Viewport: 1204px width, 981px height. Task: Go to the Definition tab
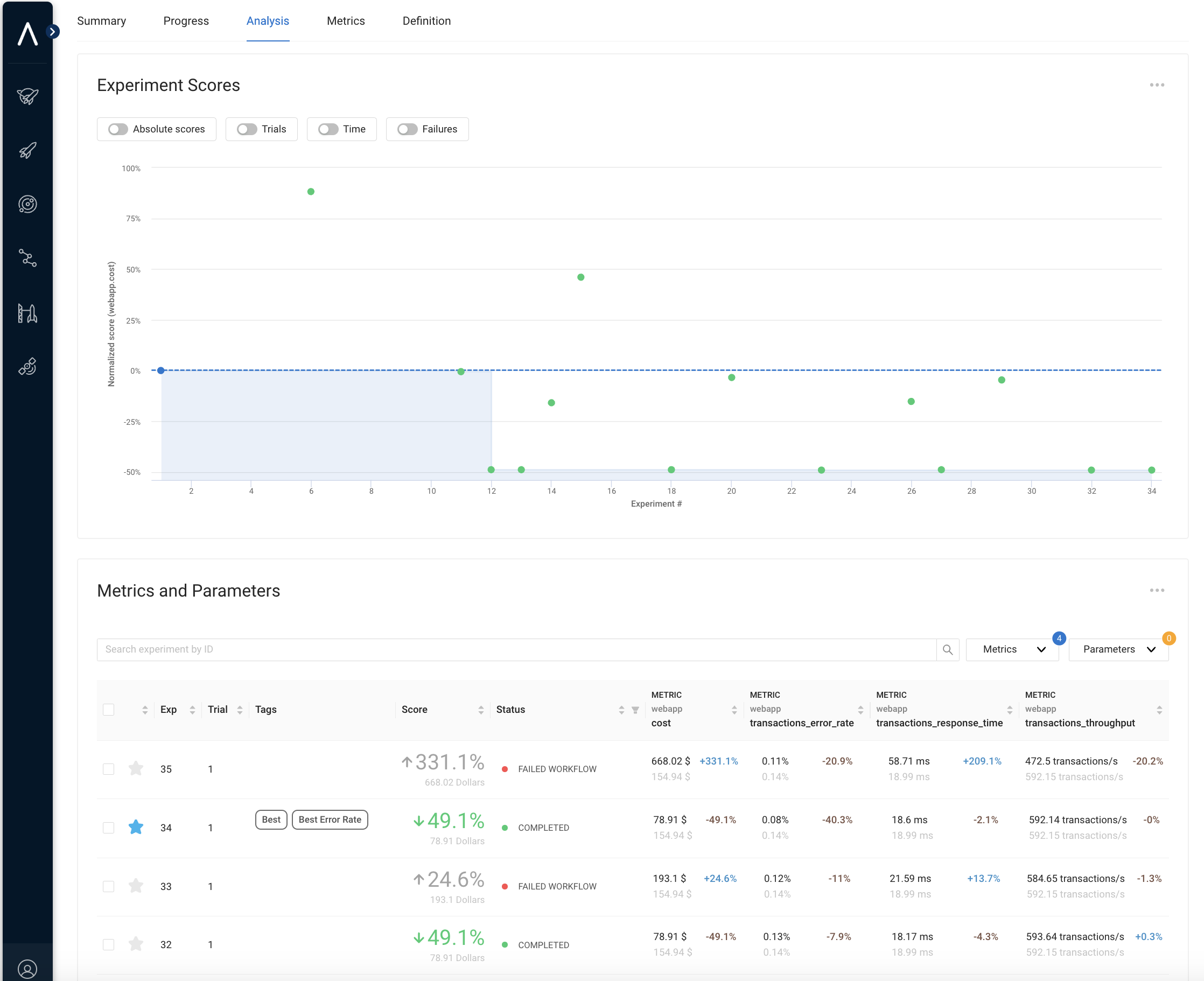coord(426,21)
